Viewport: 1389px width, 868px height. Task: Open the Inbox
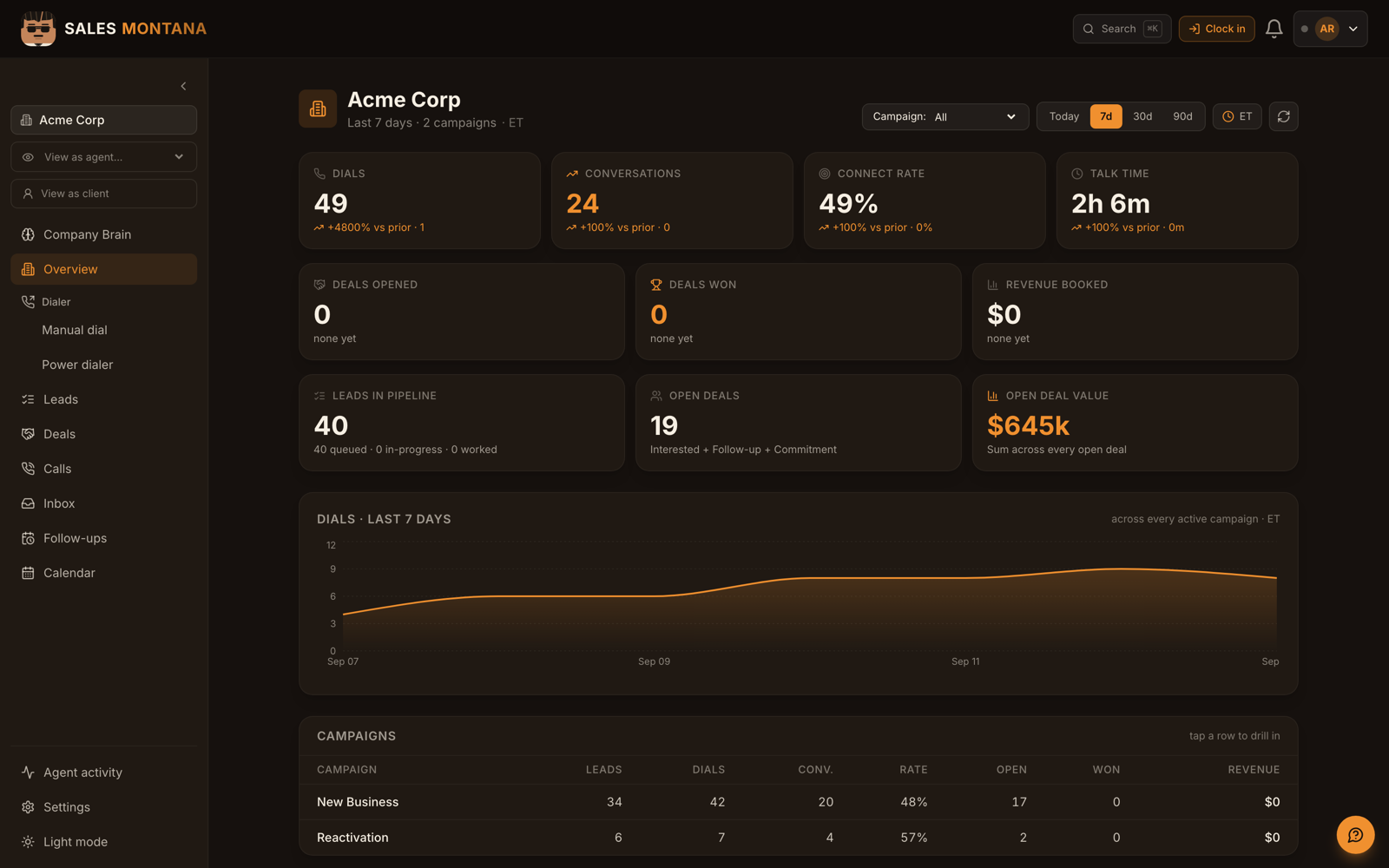[x=104, y=503]
